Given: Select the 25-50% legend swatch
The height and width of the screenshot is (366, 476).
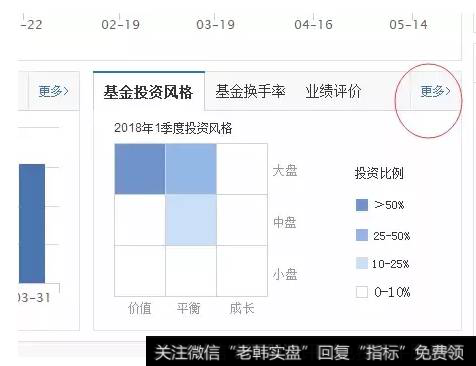Looking at the screenshot, I should [362, 235].
